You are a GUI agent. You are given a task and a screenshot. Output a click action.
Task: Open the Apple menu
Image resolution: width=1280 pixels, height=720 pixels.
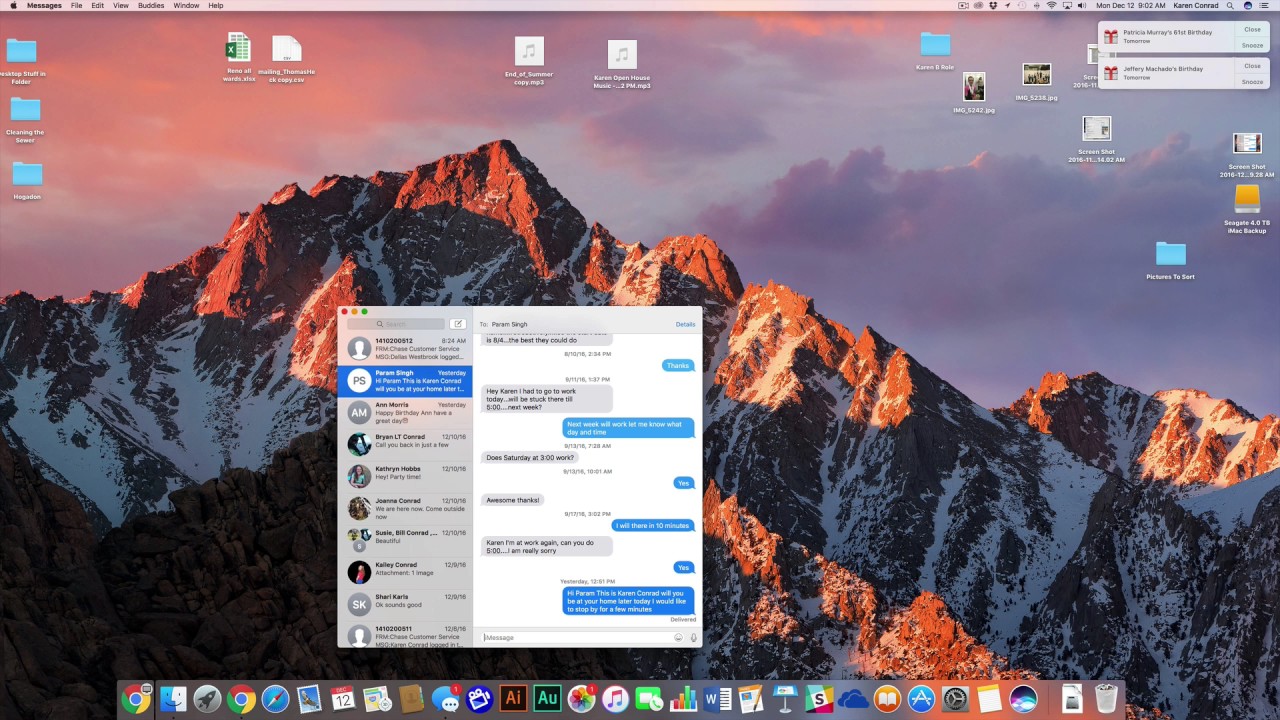click(x=13, y=5)
